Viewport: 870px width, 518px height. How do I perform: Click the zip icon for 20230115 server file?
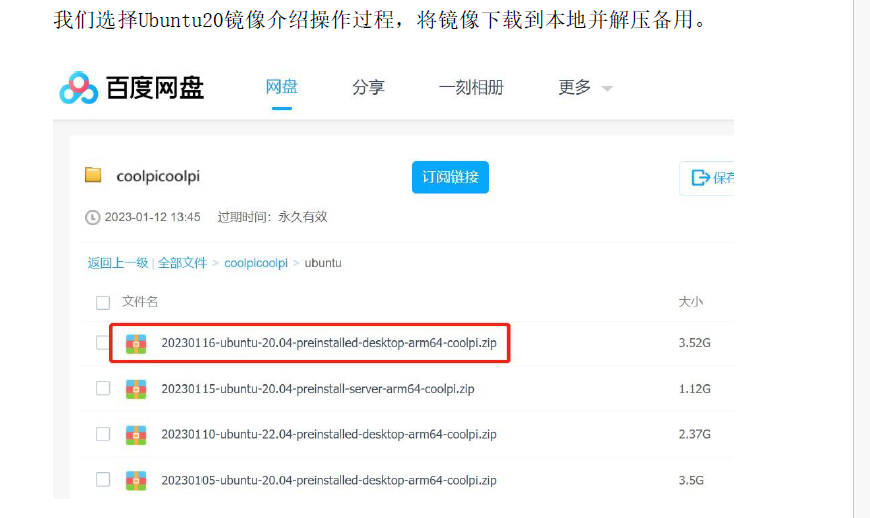pos(136,389)
